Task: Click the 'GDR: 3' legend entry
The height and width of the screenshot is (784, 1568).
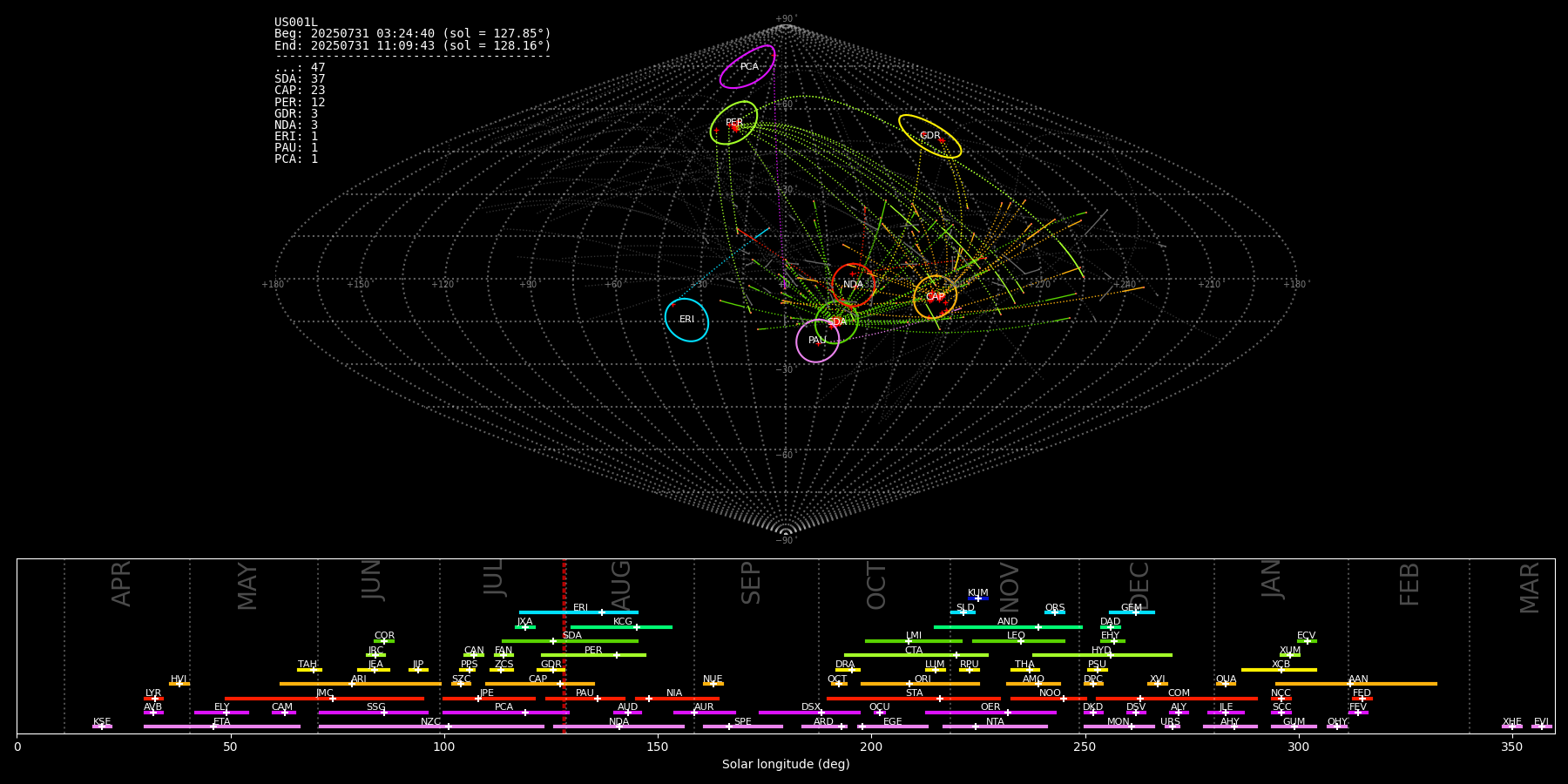Action: (x=296, y=114)
